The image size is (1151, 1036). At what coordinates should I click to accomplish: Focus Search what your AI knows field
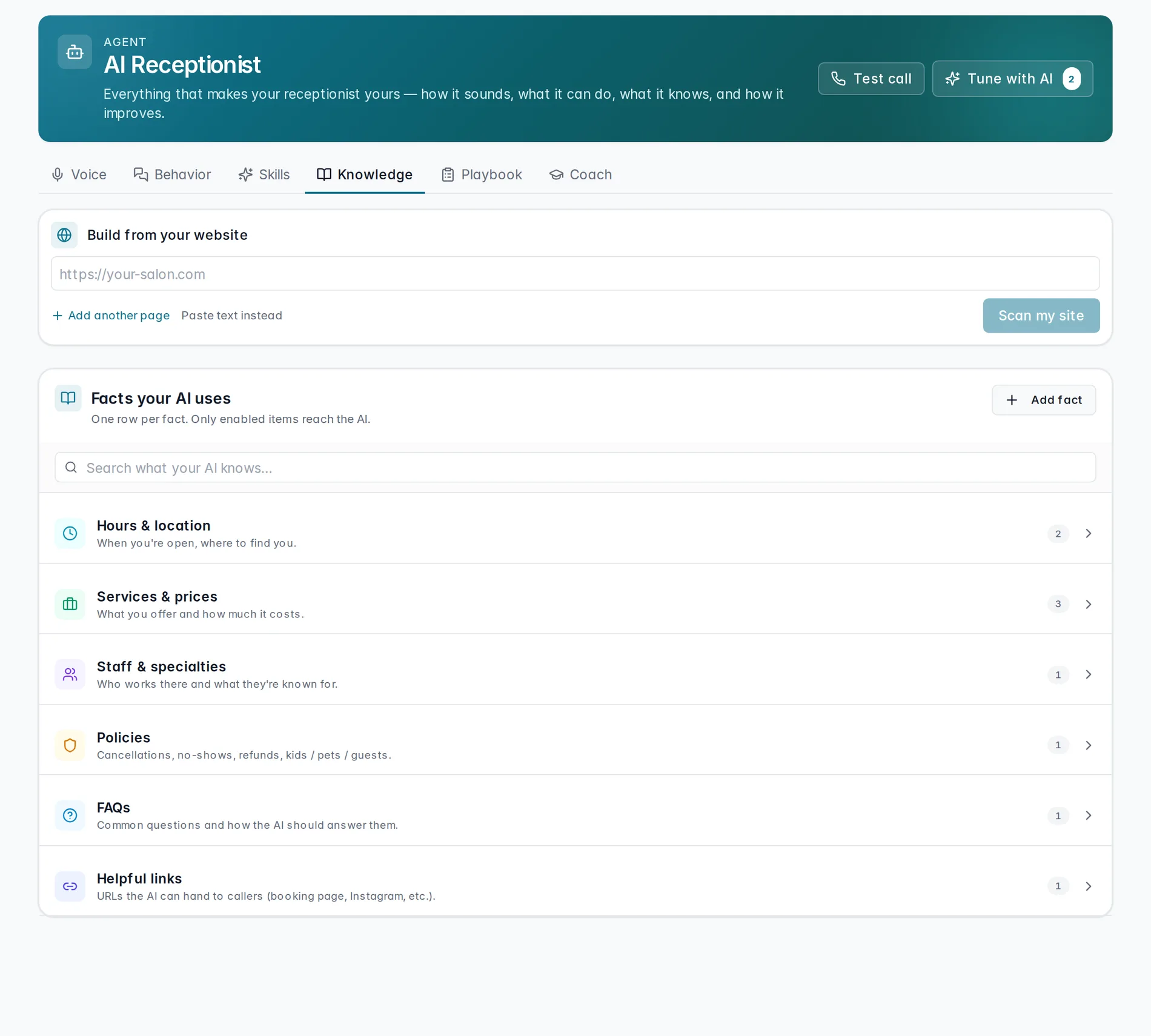575,468
